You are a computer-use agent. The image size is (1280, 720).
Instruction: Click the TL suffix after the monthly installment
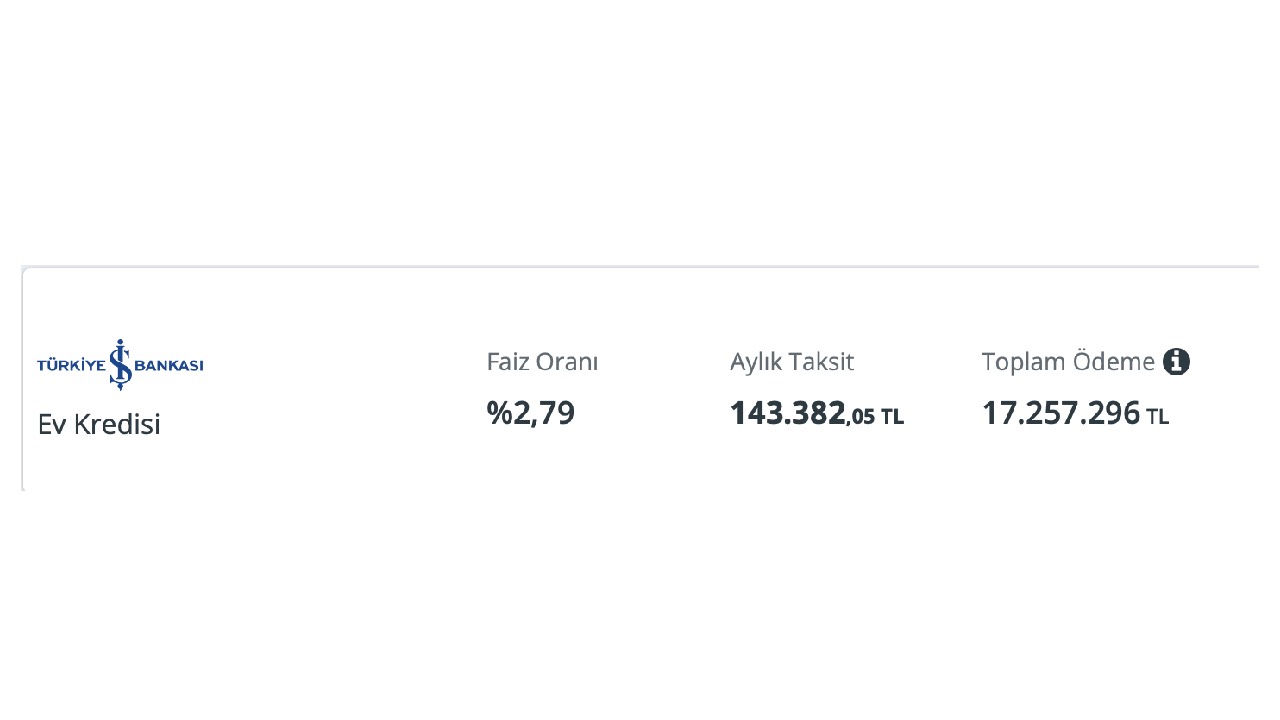click(892, 417)
